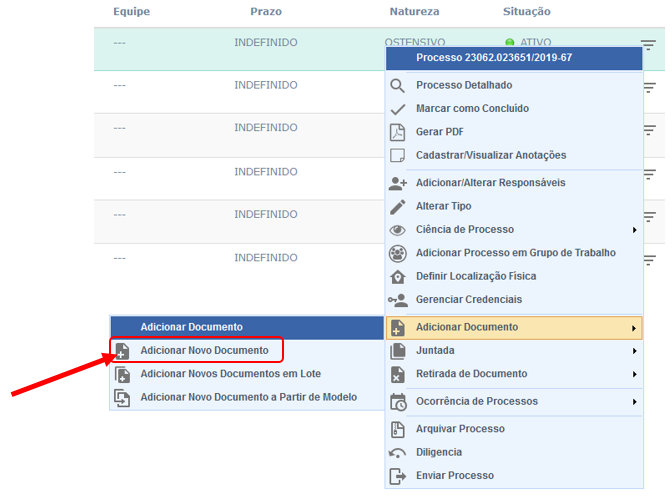This screenshot has height=503, width=672.
Task: Select Adicionar Novos Documentos em Lote
Action: pos(230,374)
